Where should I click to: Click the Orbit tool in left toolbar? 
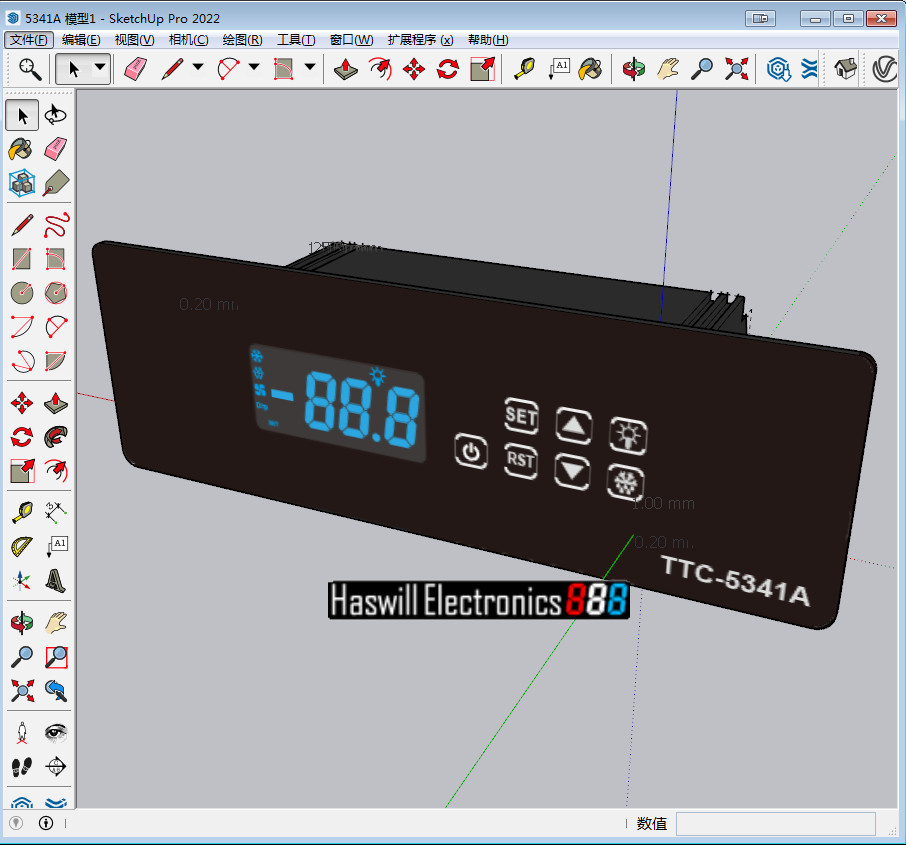[x=22, y=622]
